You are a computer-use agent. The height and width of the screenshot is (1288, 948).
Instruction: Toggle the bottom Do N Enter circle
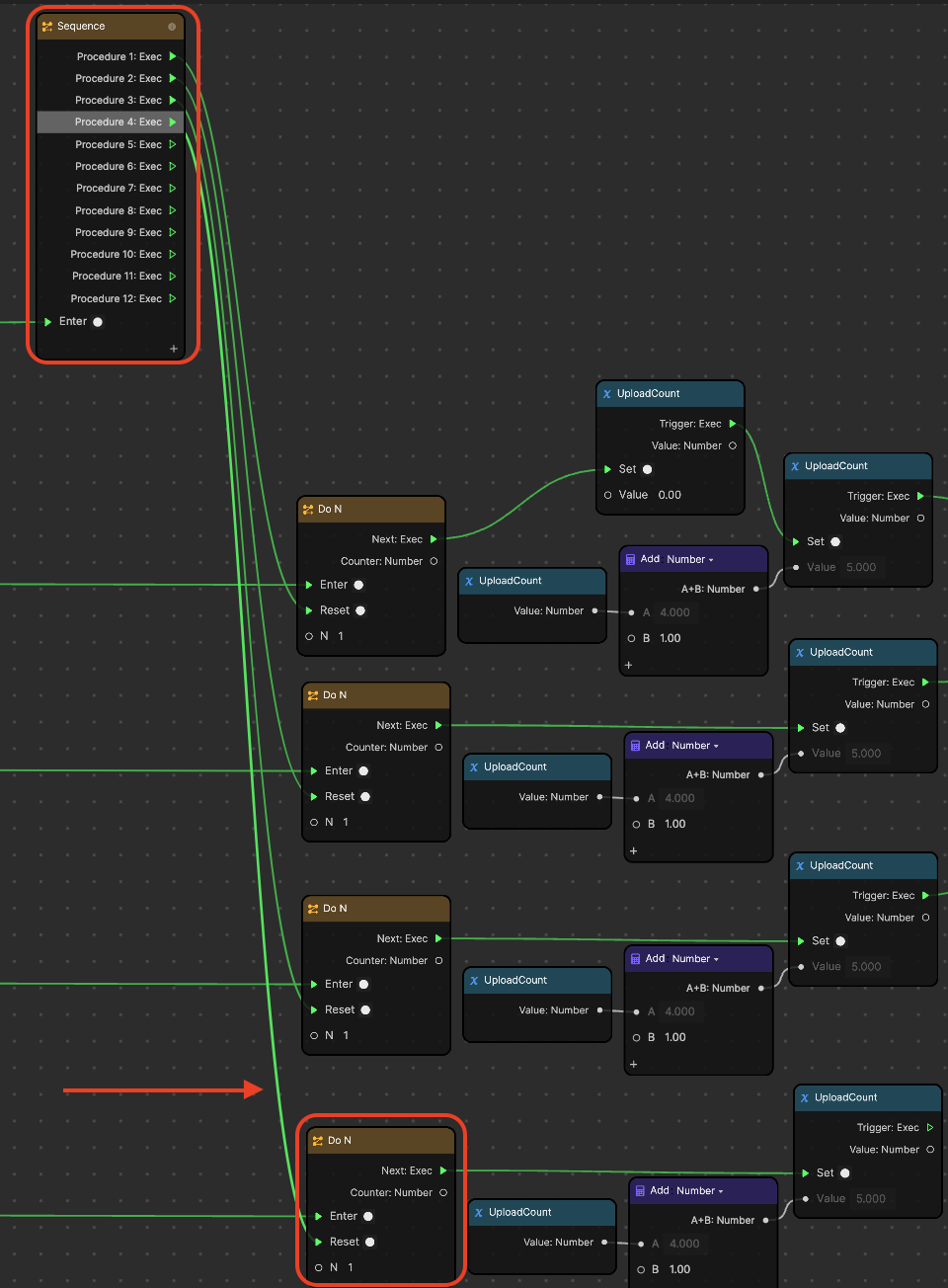pos(368,1216)
